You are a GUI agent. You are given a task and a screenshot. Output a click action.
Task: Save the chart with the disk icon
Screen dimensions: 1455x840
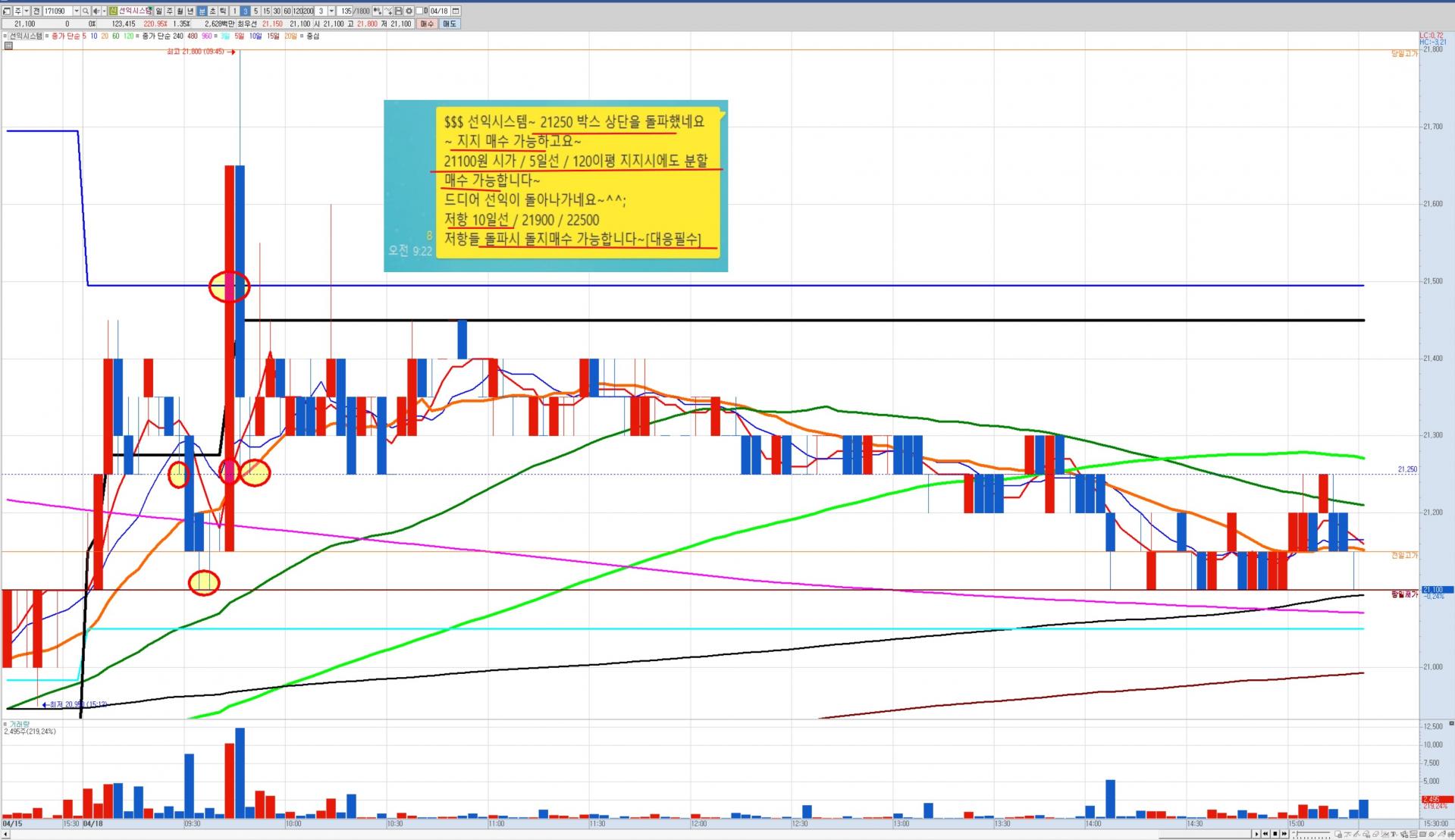pyautogui.click(x=399, y=11)
